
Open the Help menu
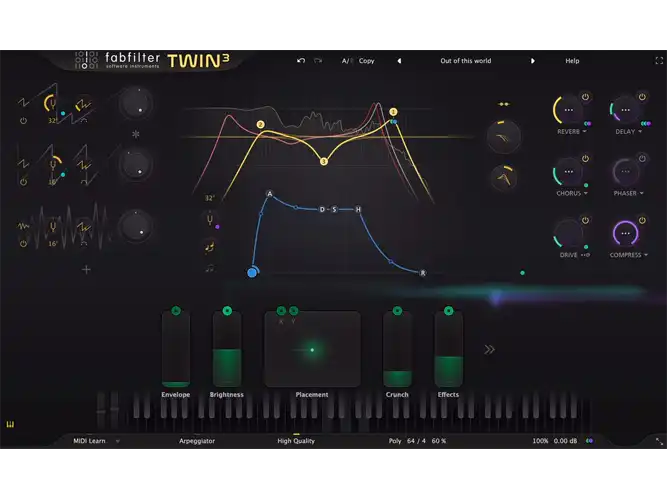(x=572, y=61)
